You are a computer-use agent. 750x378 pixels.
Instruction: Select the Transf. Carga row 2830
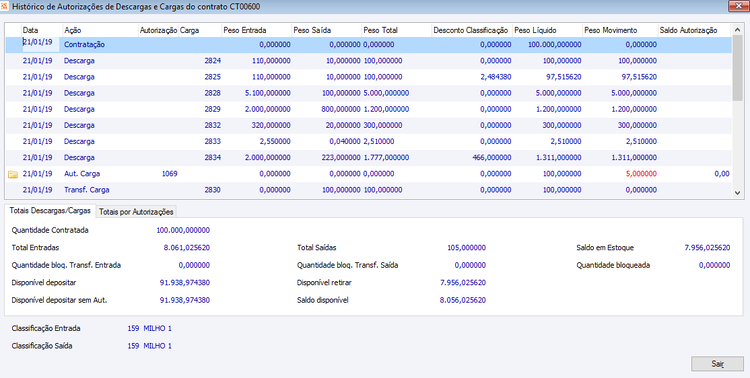[368, 190]
